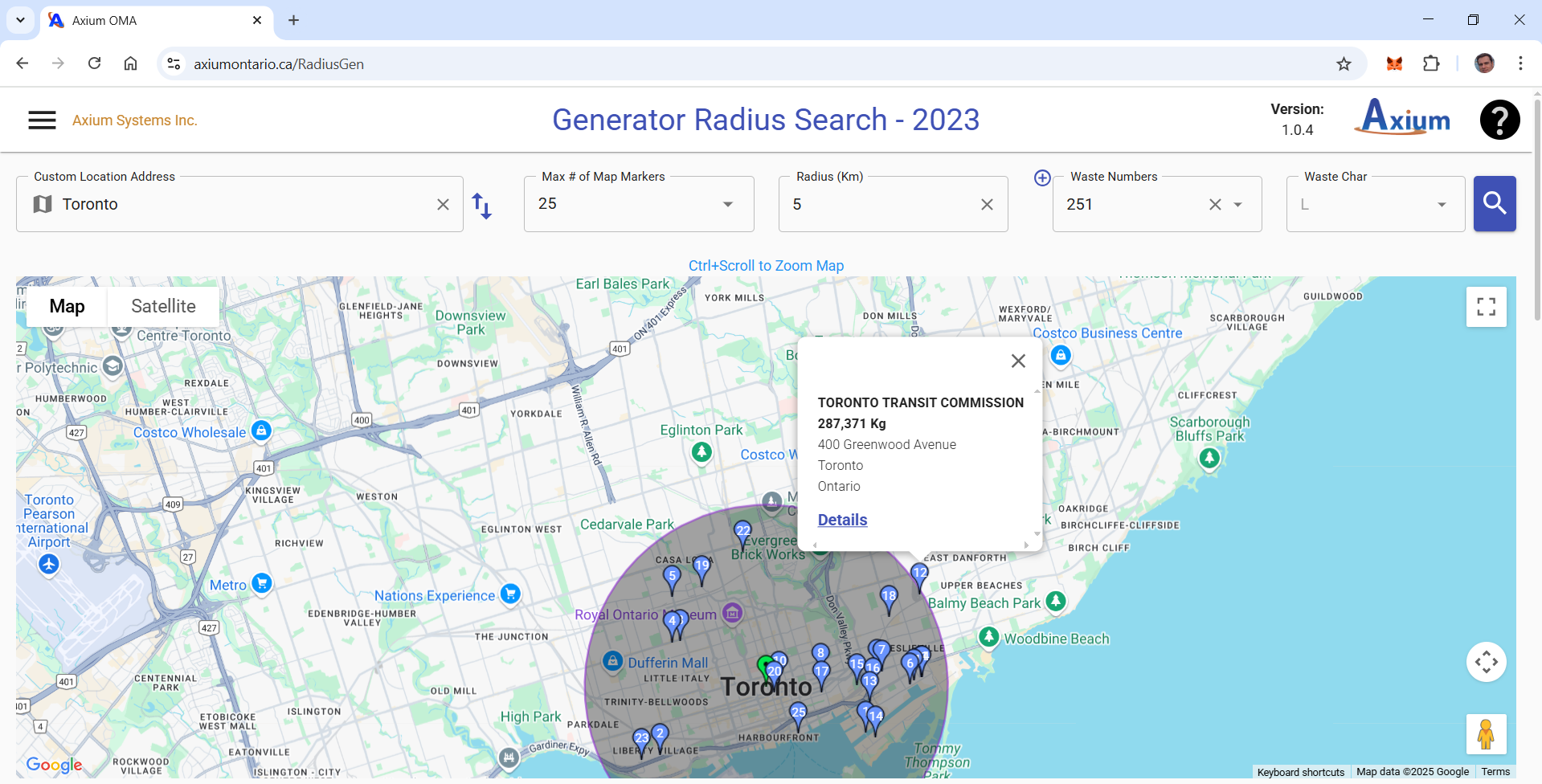Click the Axium logo in header
Image resolution: width=1542 pixels, height=784 pixels.
pyautogui.click(x=1404, y=116)
